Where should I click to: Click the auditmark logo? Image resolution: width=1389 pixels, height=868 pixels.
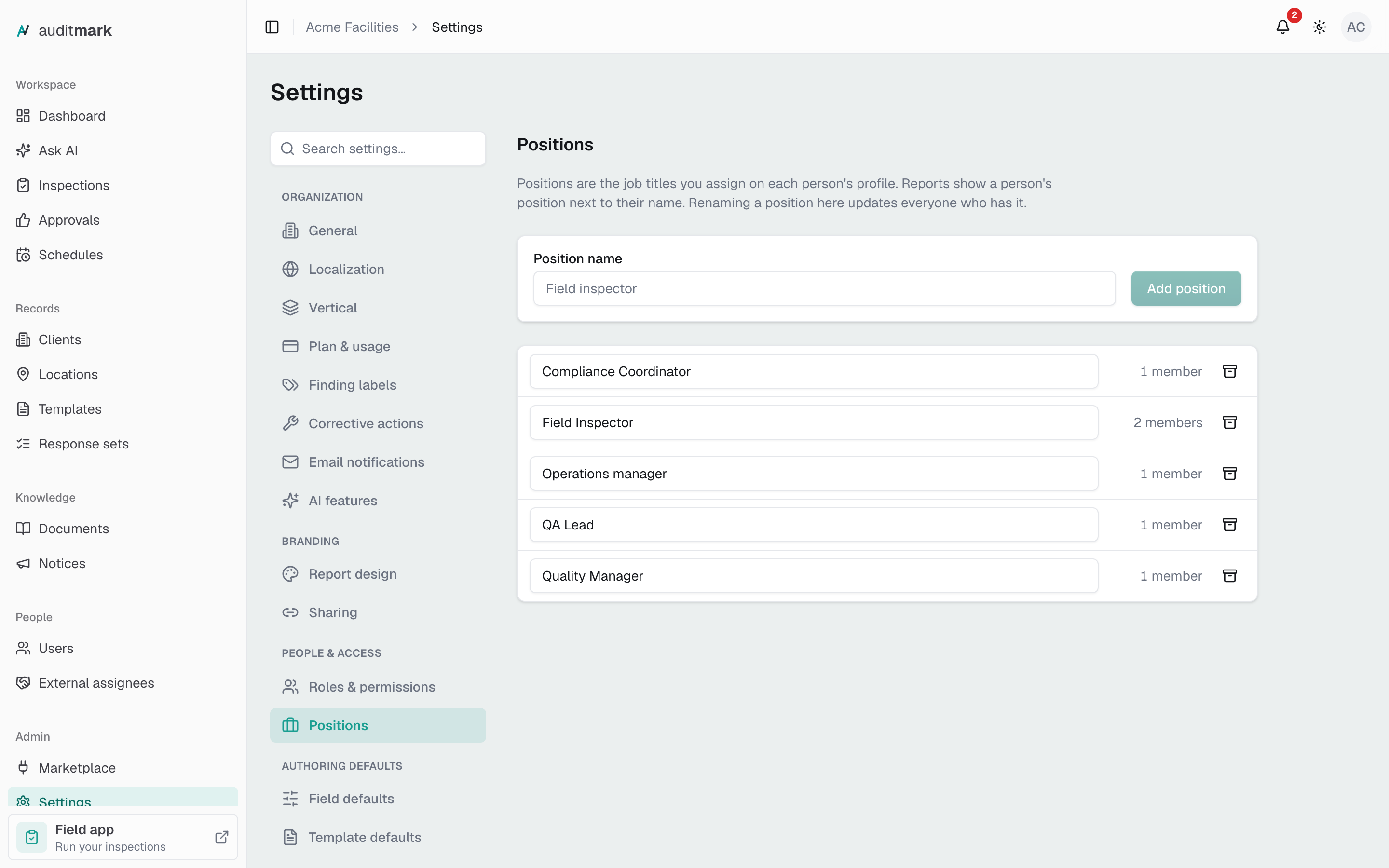[64, 30]
